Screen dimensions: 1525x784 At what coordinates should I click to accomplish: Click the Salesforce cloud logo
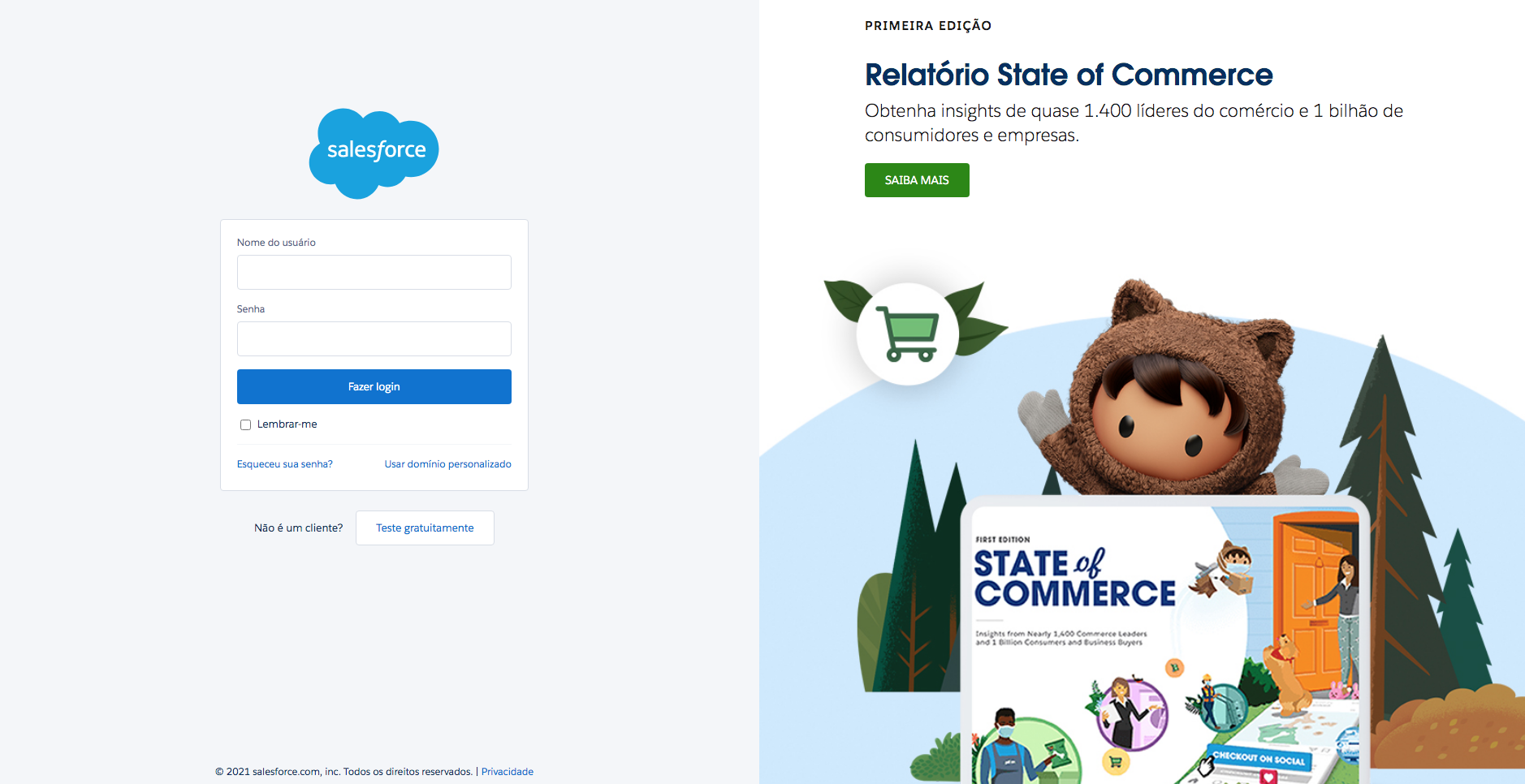coord(374,153)
